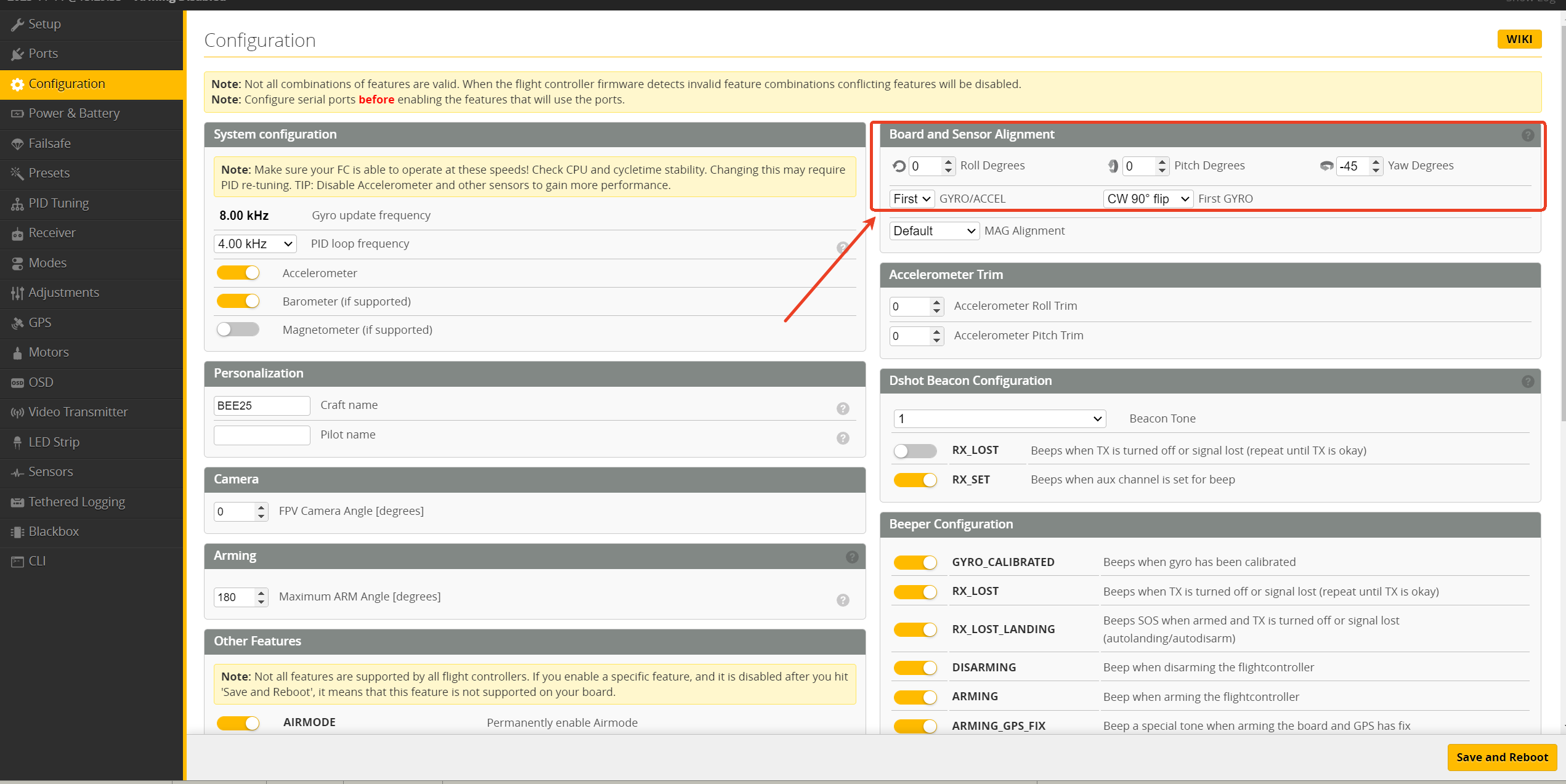This screenshot has height=784, width=1566.
Task: Switch to the Motors tab
Action: coord(49,352)
